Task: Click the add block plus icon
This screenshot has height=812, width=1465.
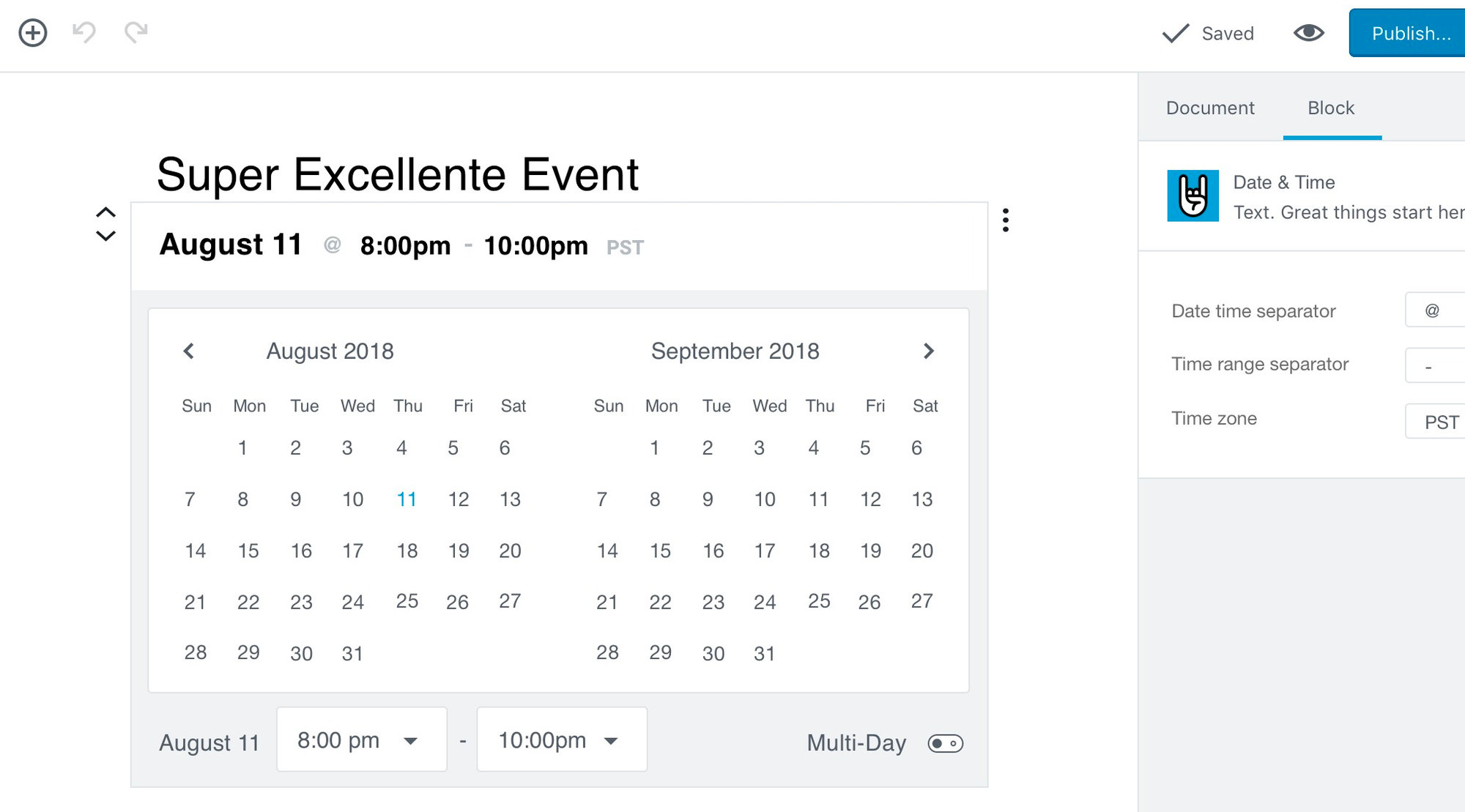Action: click(32, 33)
